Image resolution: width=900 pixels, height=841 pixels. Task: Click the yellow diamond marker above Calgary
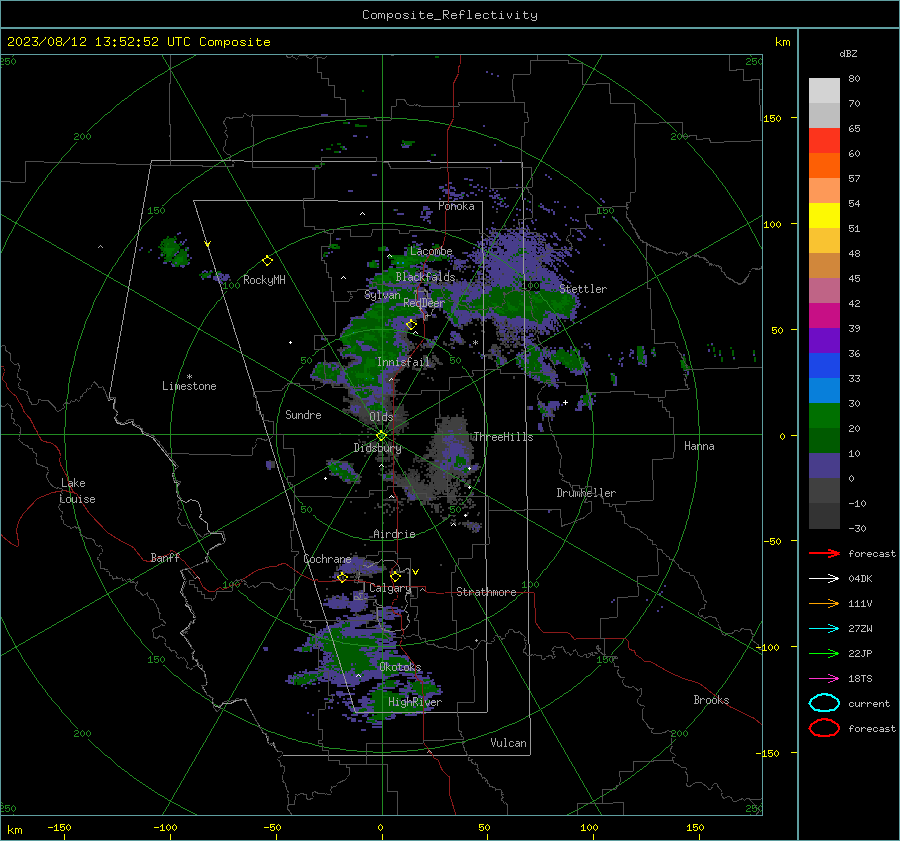pyautogui.click(x=395, y=576)
